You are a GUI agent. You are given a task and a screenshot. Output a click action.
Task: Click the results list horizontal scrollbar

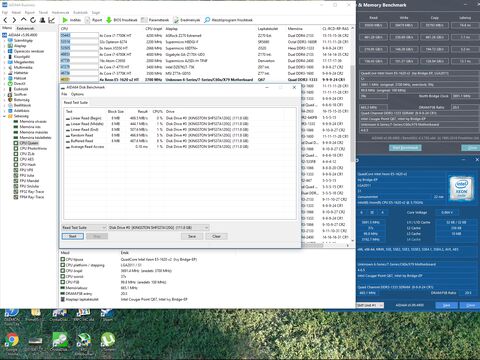click(312, 245)
